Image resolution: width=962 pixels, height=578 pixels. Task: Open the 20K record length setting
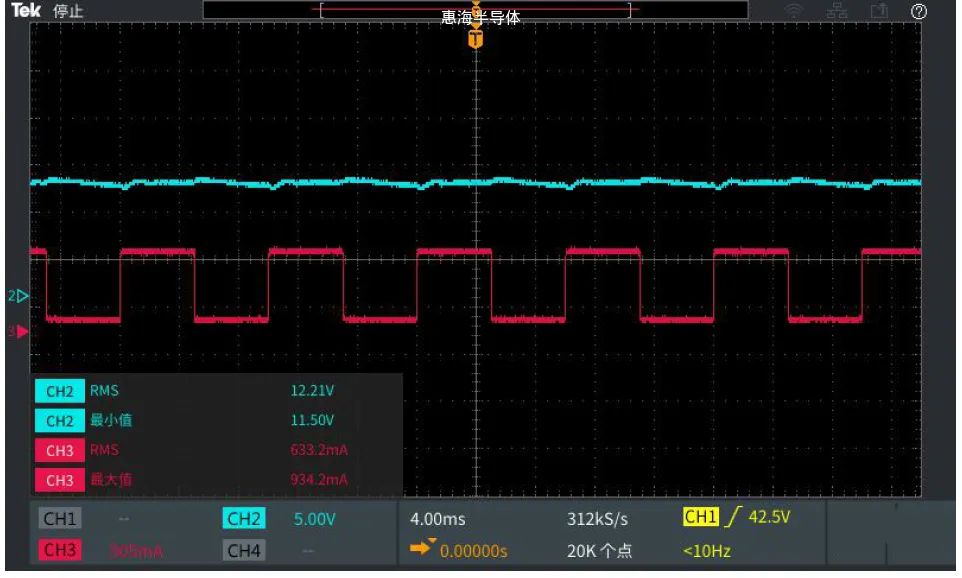pyautogui.click(x=599, y=550)
